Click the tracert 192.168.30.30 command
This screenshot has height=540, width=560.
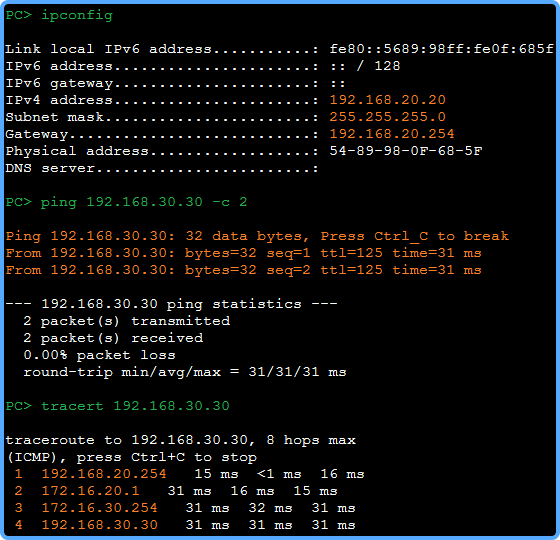135,406
